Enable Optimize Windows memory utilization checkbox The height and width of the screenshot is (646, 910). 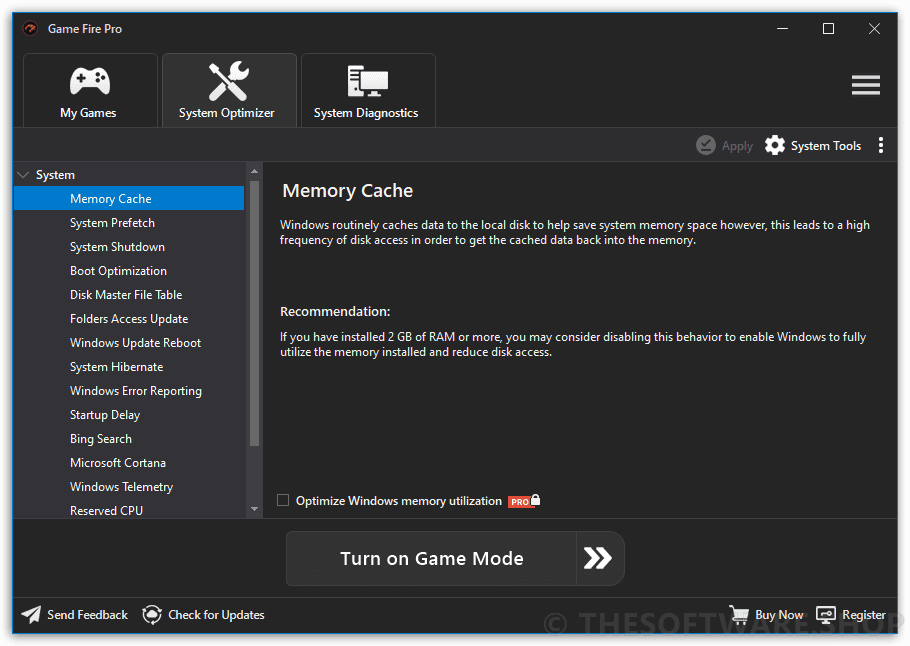(283, 500)
